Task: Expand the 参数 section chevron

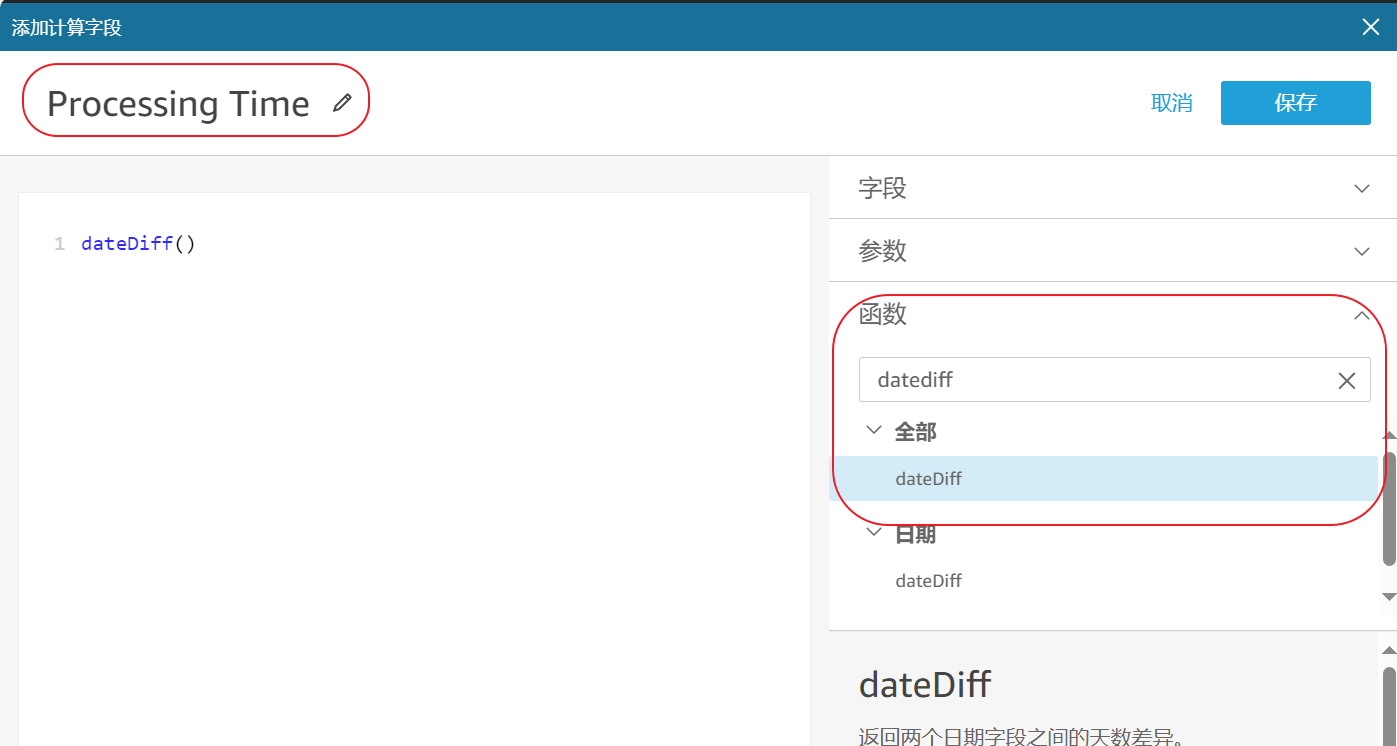Action: (1361, 251)
